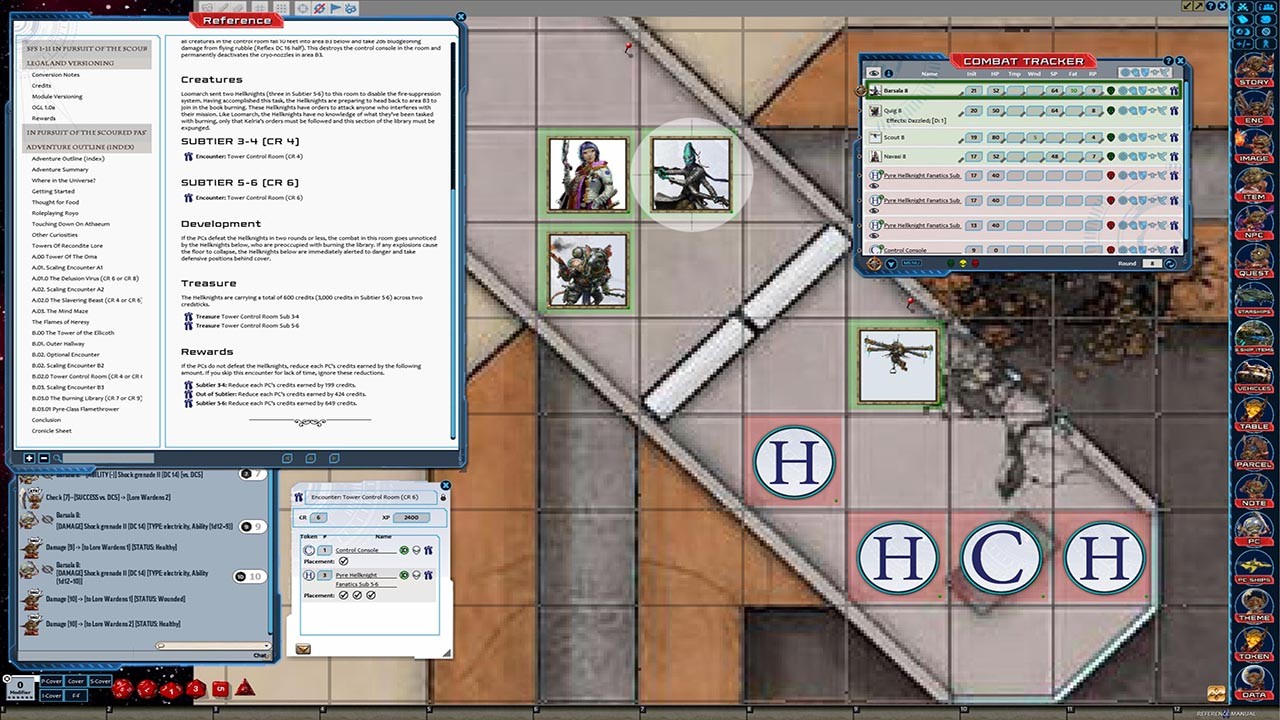1280x720 pixels.
Task: Roll the red d20 from the dice tray
Action: (124, 687)
